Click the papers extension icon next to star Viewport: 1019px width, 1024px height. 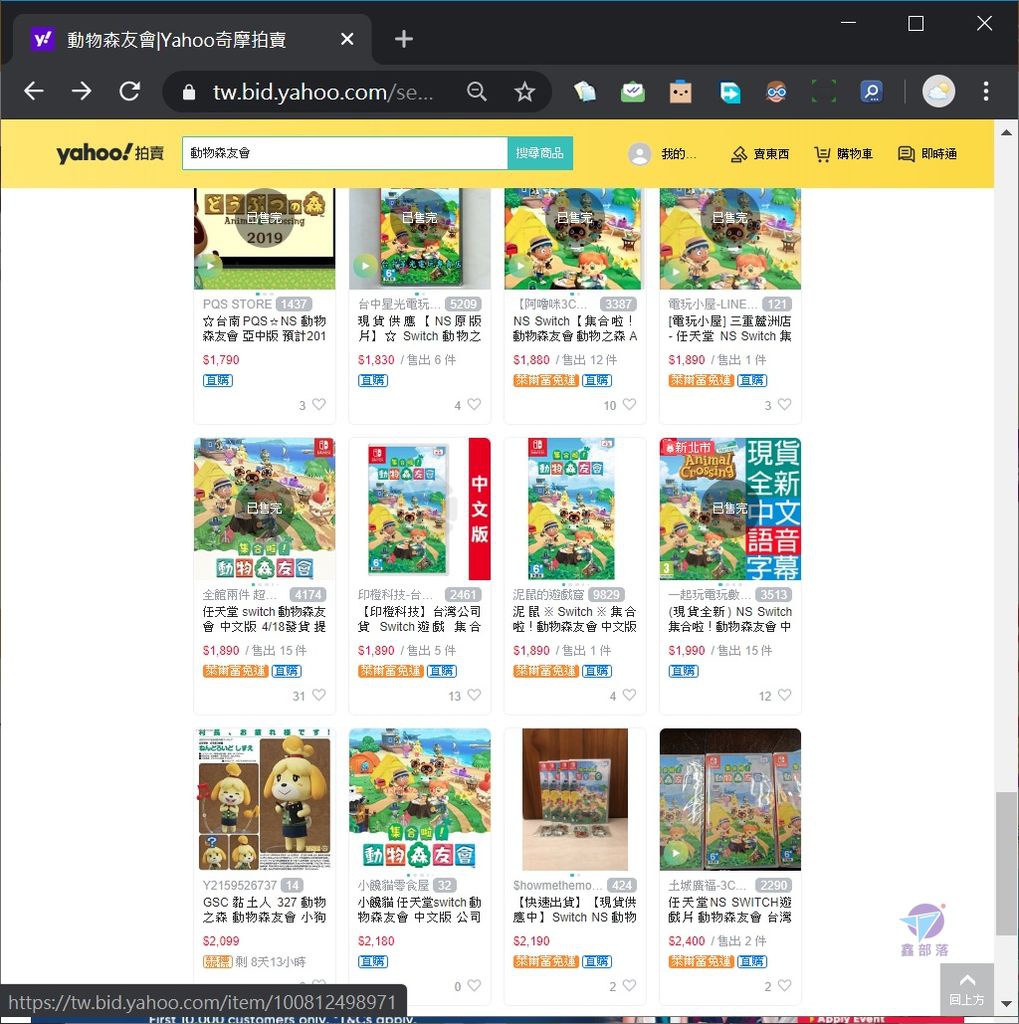(x=585, y=91)
